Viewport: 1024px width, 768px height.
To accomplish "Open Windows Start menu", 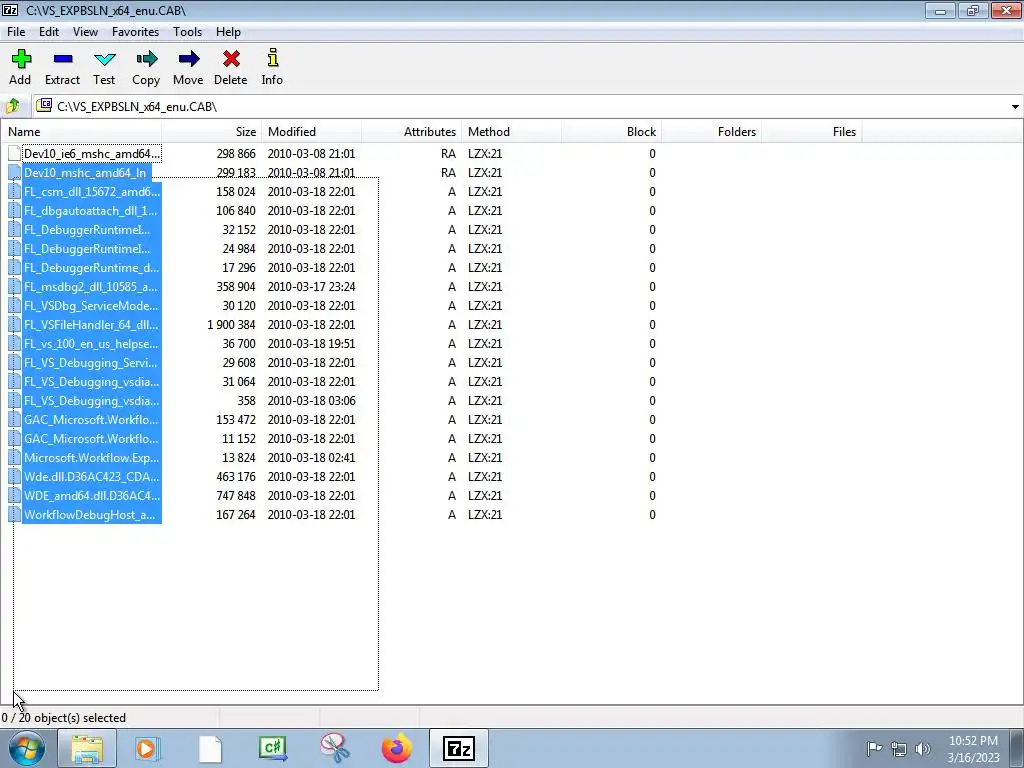I will click(x=27, y=748).
